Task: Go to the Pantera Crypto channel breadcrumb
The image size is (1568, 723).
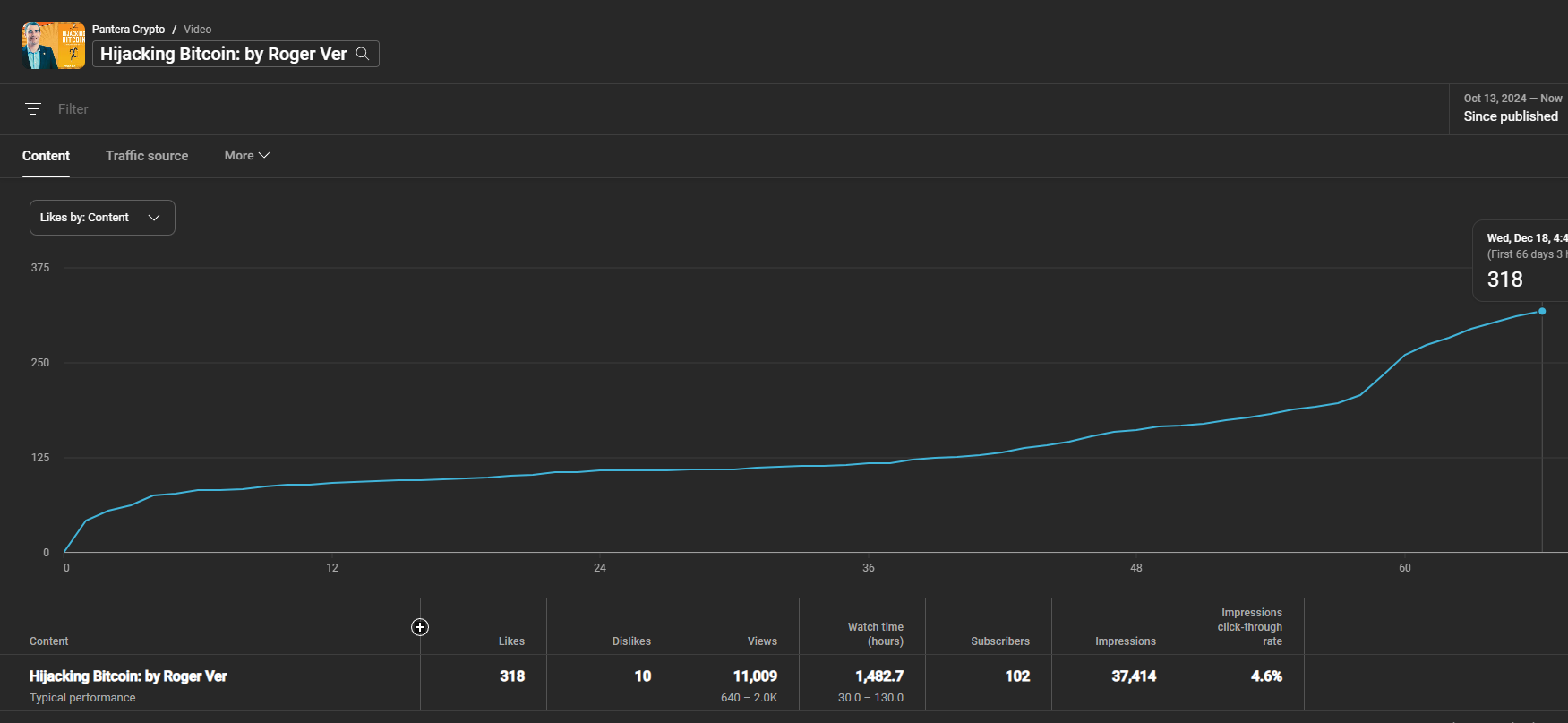Action: 128,30
